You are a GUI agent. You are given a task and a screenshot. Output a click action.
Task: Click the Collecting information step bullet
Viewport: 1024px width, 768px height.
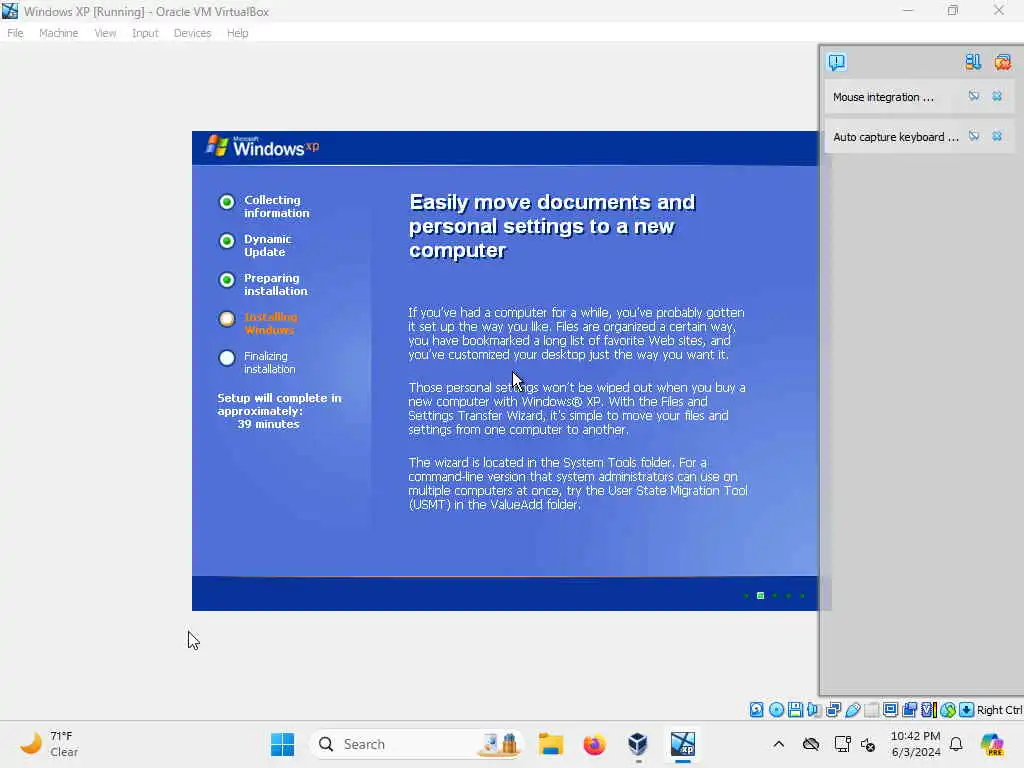click(x=227, y=202)
